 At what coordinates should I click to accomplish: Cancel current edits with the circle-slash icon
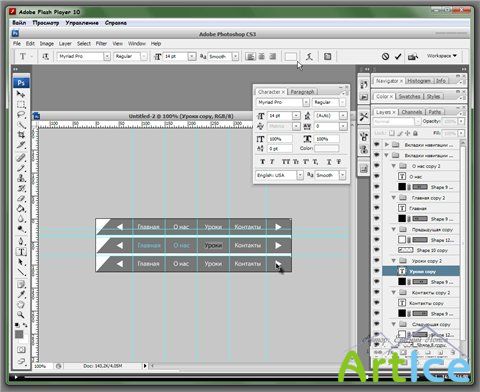385,56
